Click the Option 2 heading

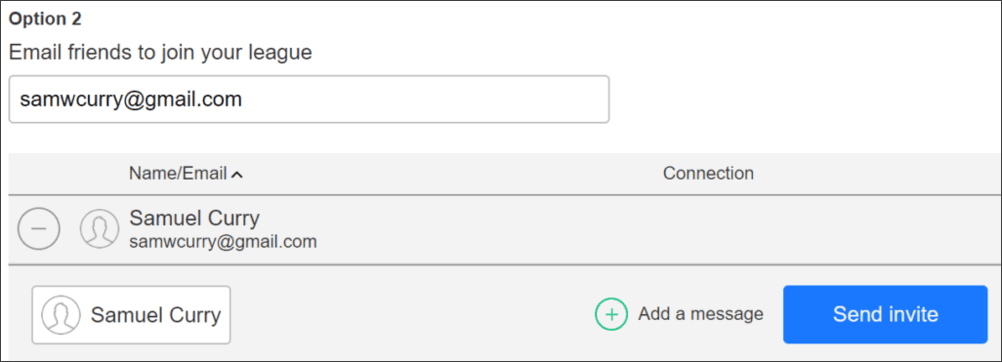45,19
